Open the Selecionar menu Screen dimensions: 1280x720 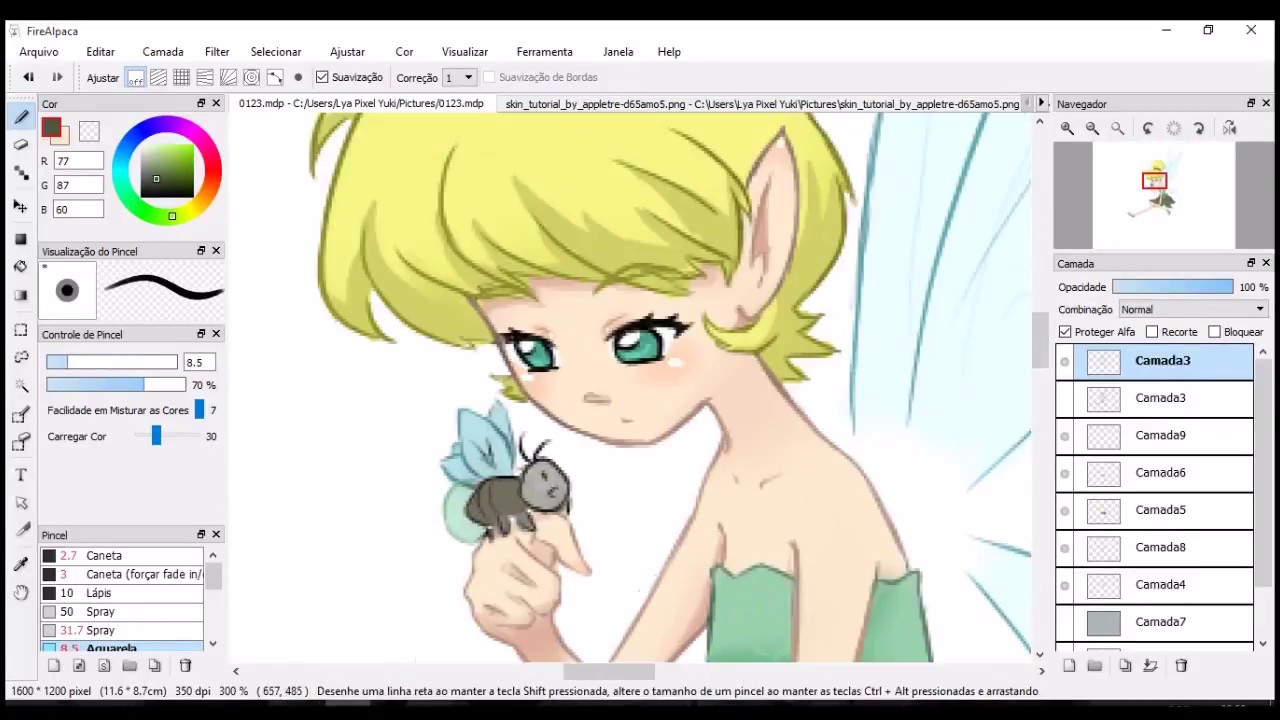(x=276, y=52)
